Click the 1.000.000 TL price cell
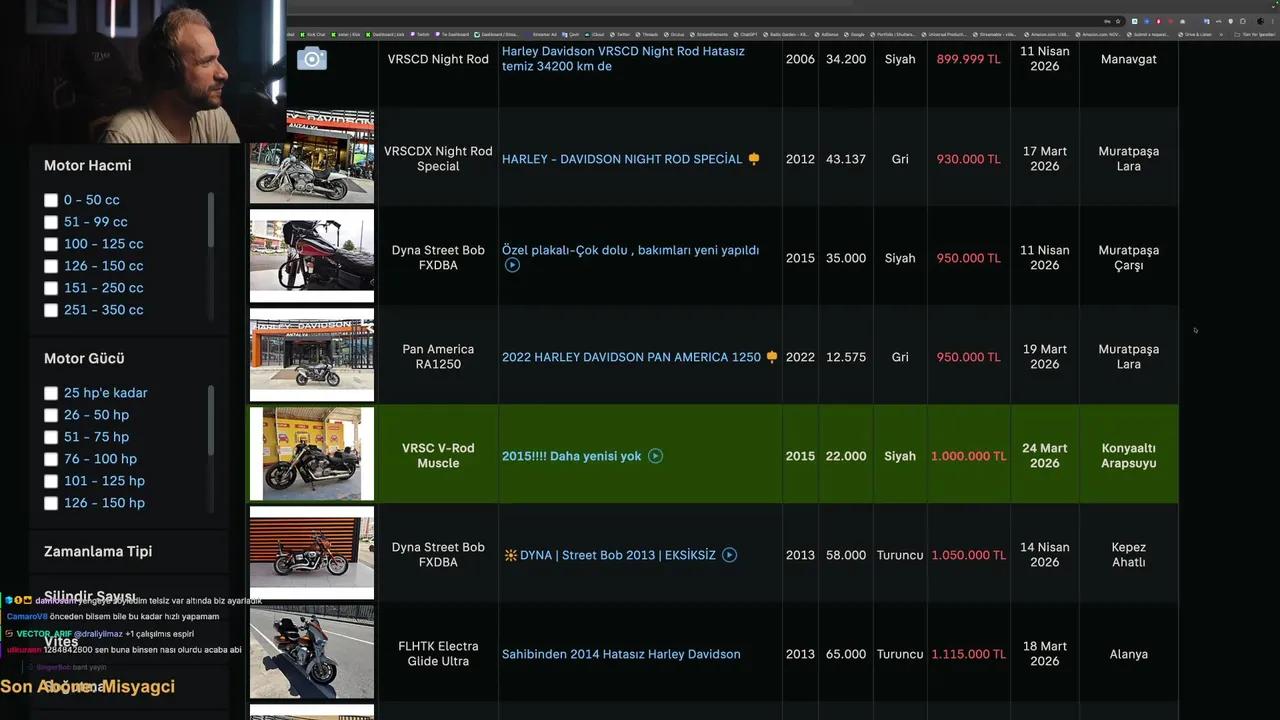This screenshot has width=1280, height=720. (968, 456)
